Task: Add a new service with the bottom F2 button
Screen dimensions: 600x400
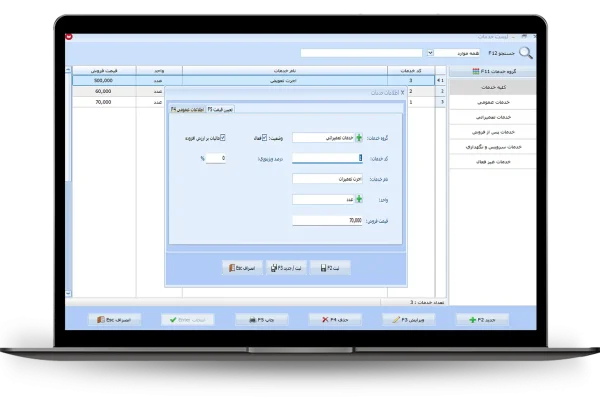Action: click(482, 320)
